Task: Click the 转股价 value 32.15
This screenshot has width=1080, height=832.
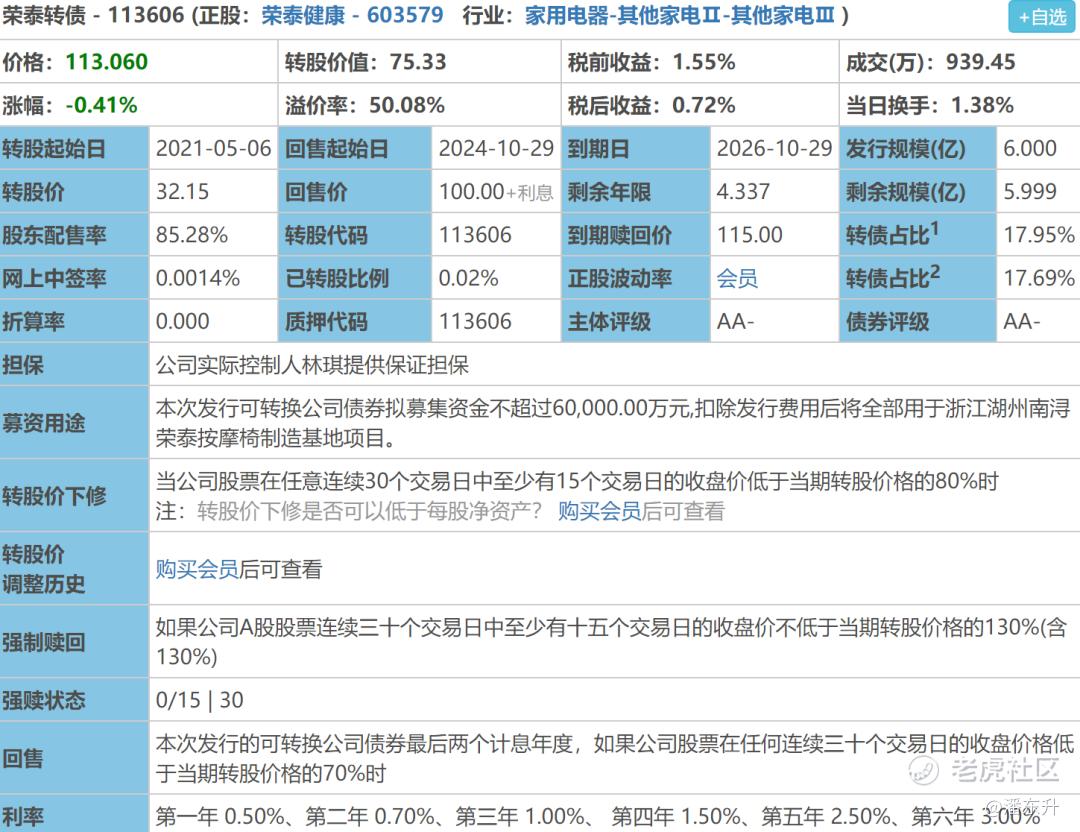Action: [x=183, y=191]
